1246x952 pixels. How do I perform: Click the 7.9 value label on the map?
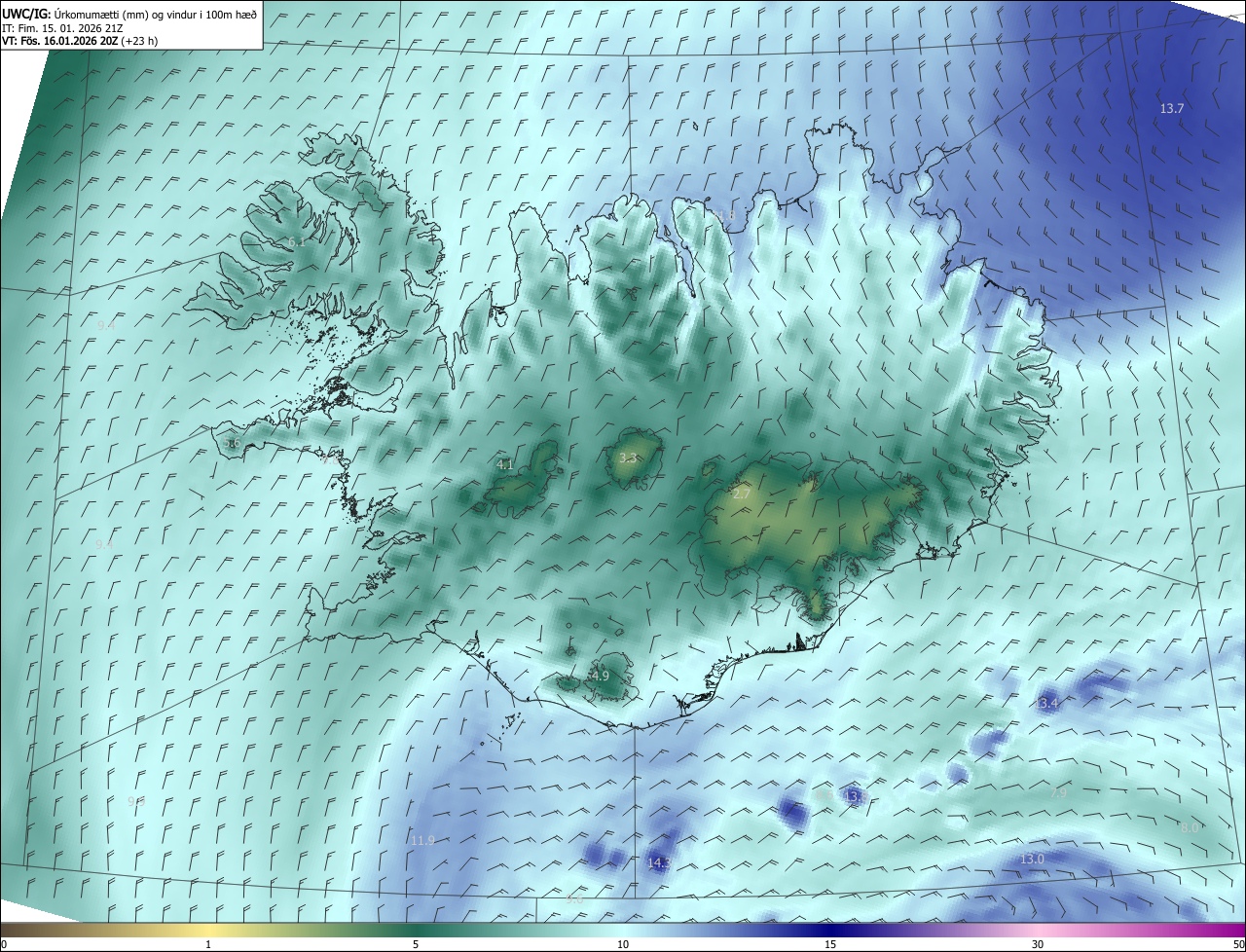click(1058, 794)
